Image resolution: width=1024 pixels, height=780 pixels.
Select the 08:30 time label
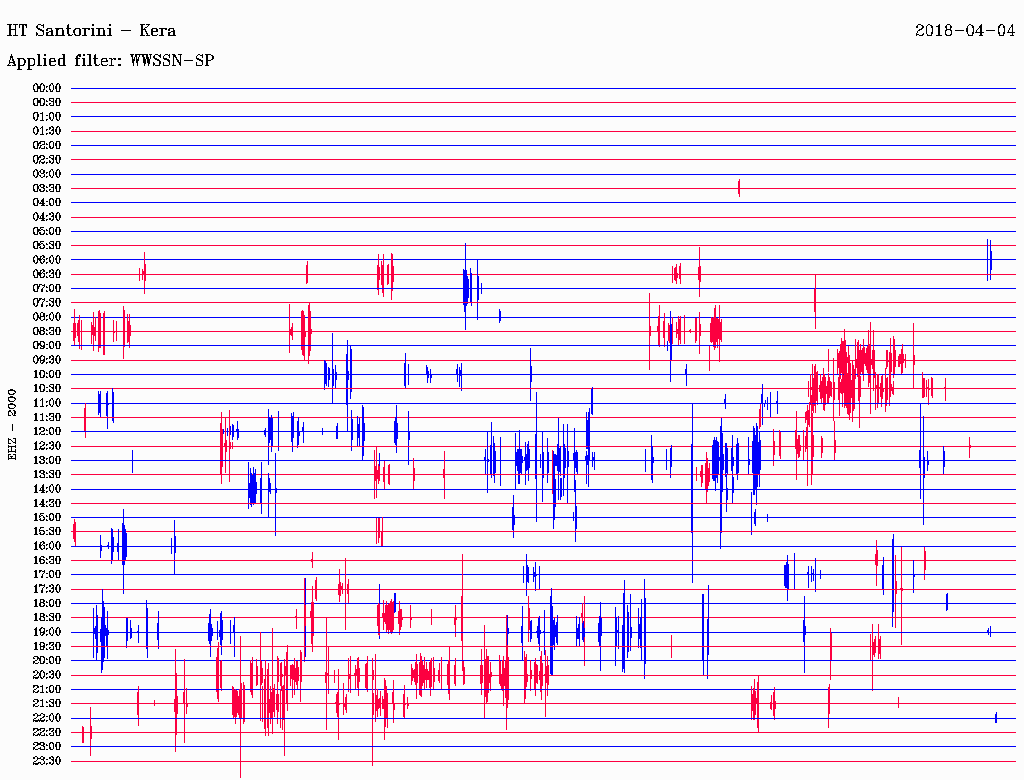tap(47, 331)
